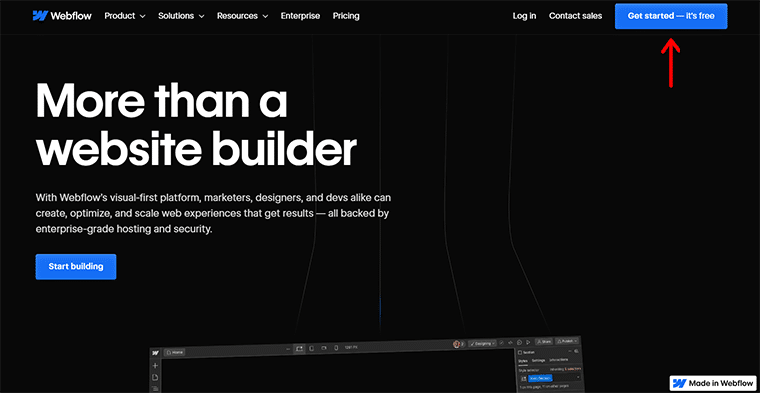Click the Webflow W icon in designer preview
The height and width of the screenshot is (393, 760).
(155, 353)
